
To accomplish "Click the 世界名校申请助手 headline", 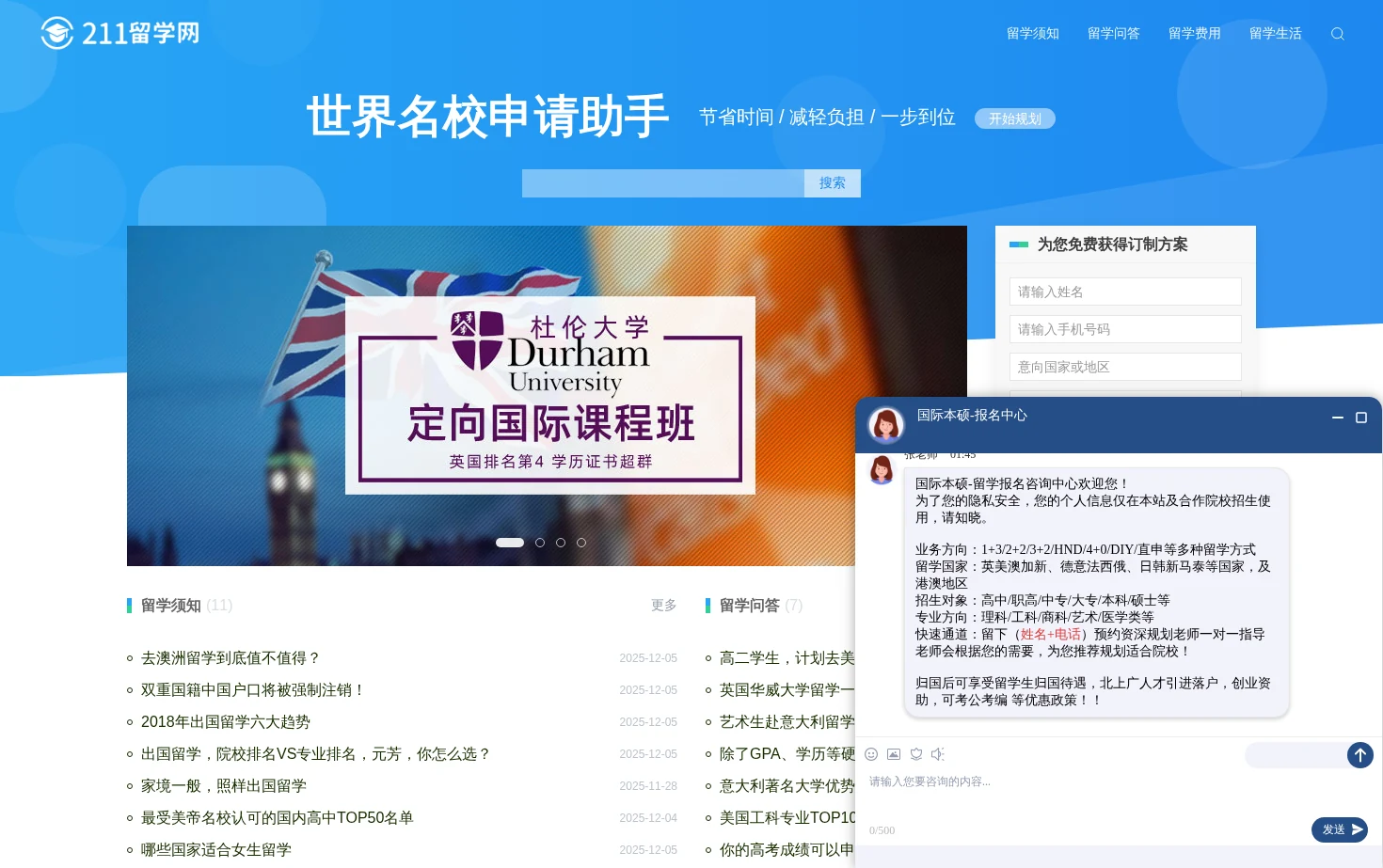I will pos(487,117).
